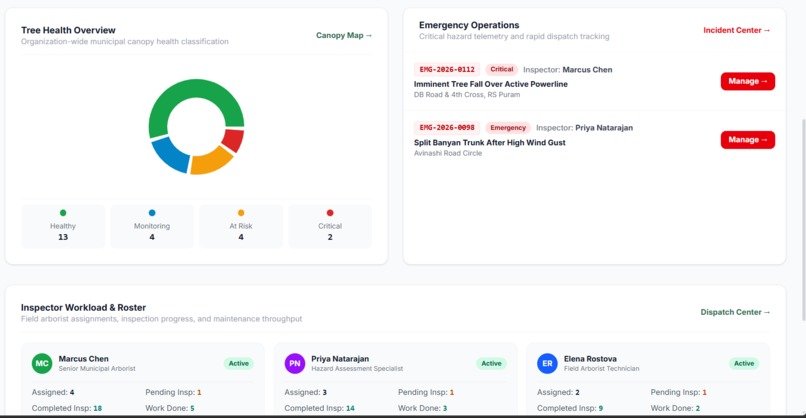The width and height of the screenshot is (806, 418).
Task: Click the EMG-2026-0098 incident ID badge
Action: click(447, 128)
